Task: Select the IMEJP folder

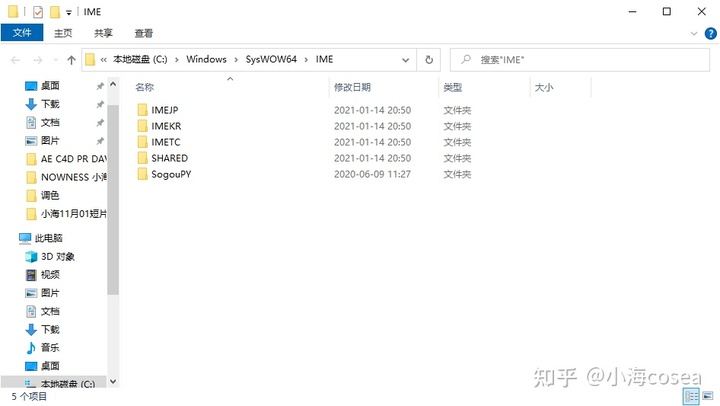Action: 158,110
